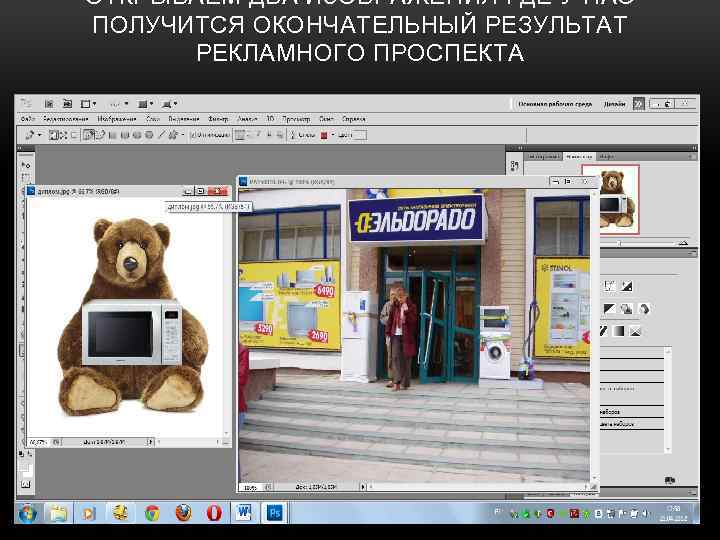Image resolution: width=720 pixels, height=540 pixels.
Task: Launch Adobe Bridge from the application bar
Action: [x=49, y=104]
